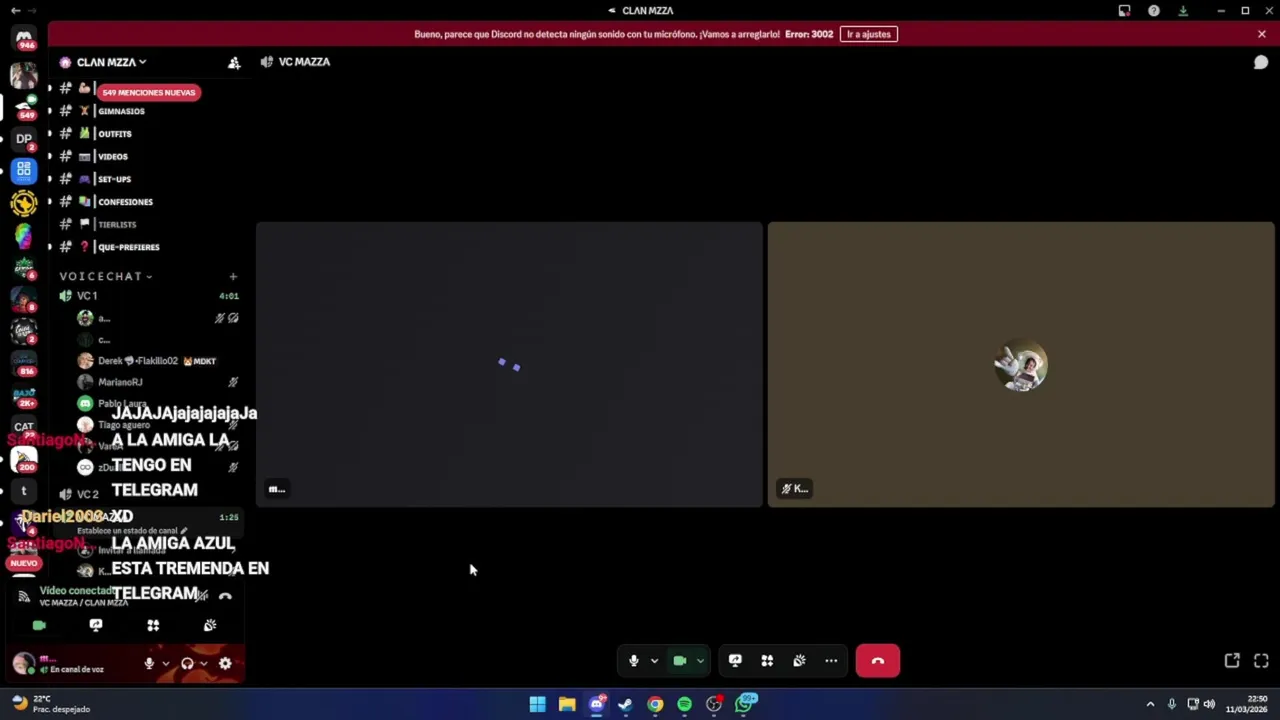Open the SET-UPS channel
This screenshot has height=720, width=1280.
tap(114, 179)
